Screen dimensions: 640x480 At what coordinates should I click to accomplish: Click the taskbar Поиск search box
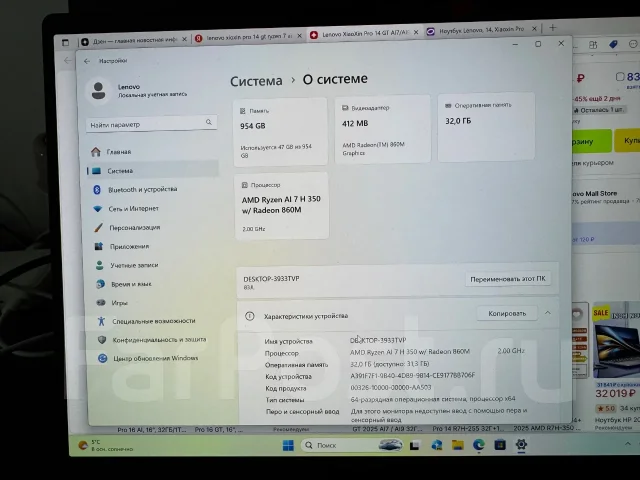[352, 445]
